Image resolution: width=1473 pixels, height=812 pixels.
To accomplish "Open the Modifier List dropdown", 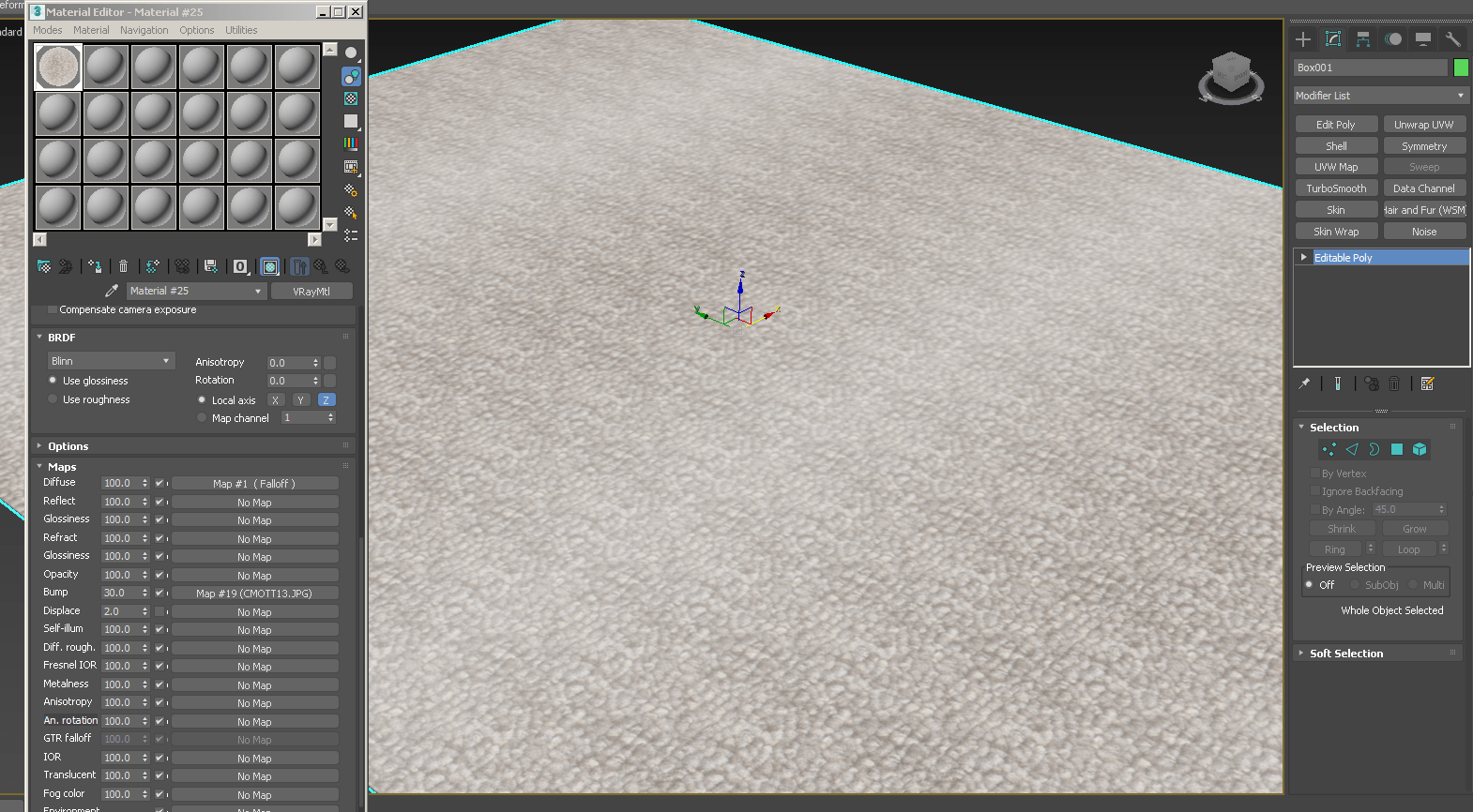I will pos(1380,96).
